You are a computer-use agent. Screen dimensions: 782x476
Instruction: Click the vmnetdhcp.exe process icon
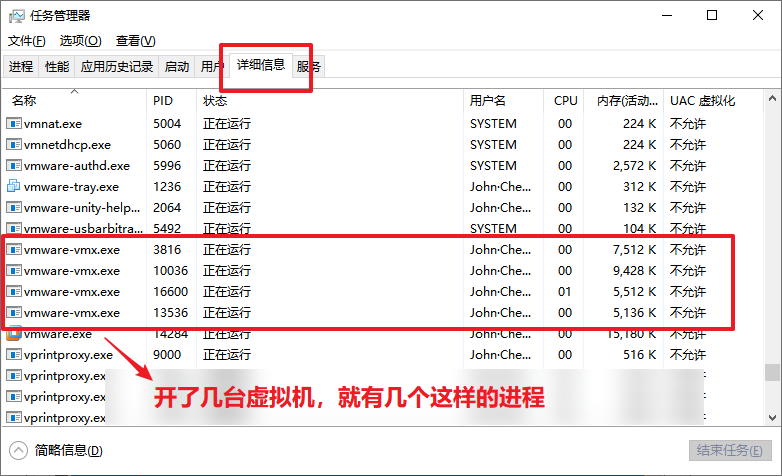point(14,144)
